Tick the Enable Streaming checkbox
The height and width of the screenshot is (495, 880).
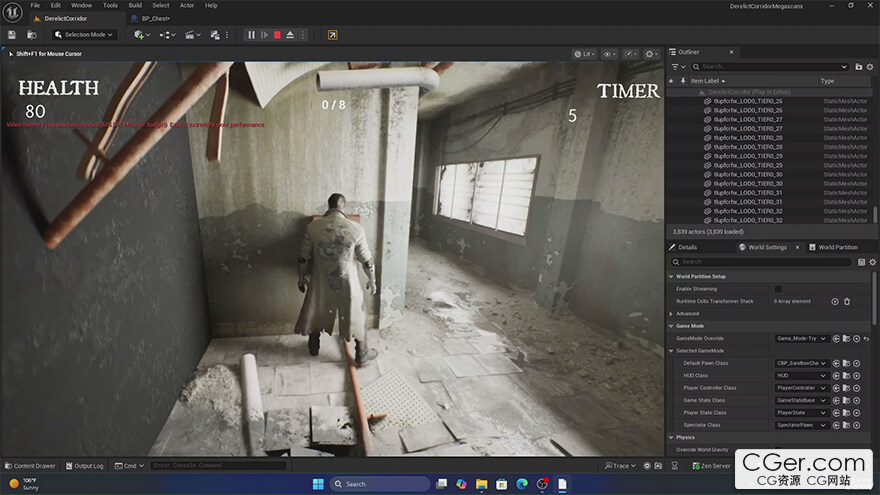point(778,289)
